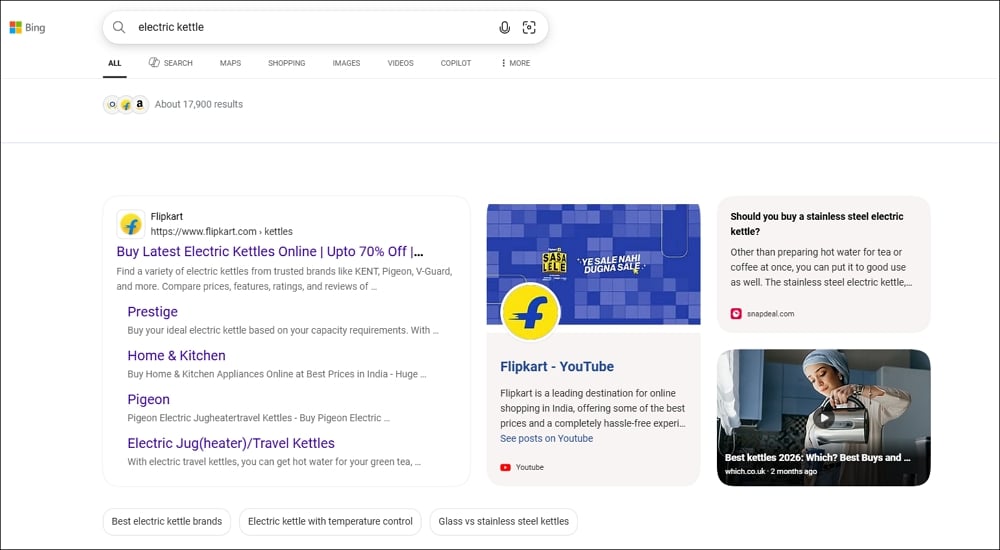Open Electric Jug(heater)/Travel Kettles link
1000x550 pixels.
[231, 443]
